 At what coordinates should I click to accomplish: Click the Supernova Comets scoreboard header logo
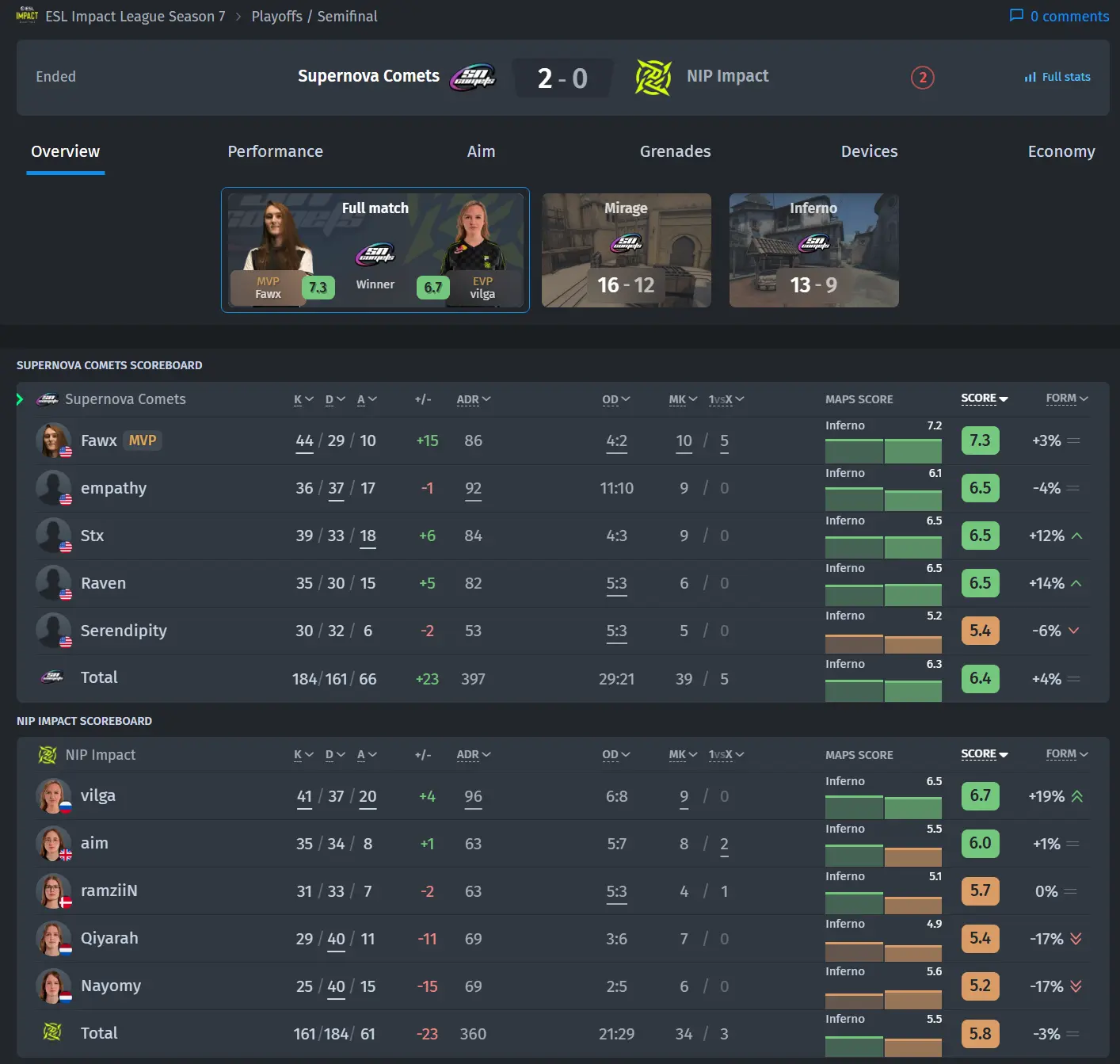point(48,399)
